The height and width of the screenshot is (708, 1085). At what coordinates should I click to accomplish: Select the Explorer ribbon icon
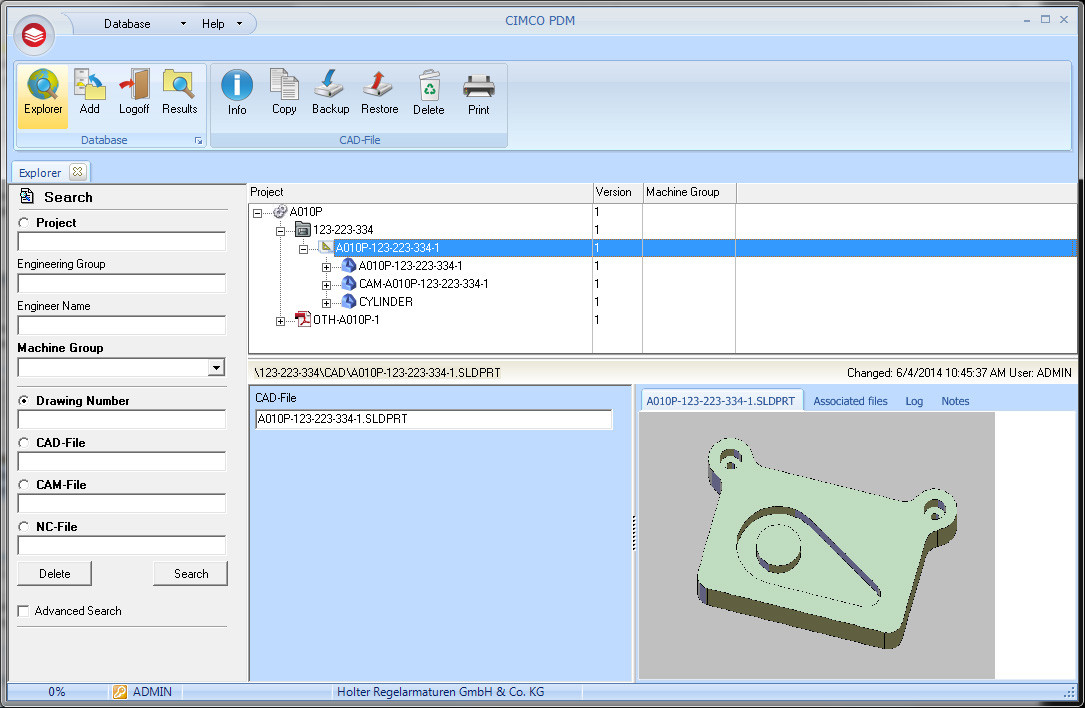coord(43,85)
